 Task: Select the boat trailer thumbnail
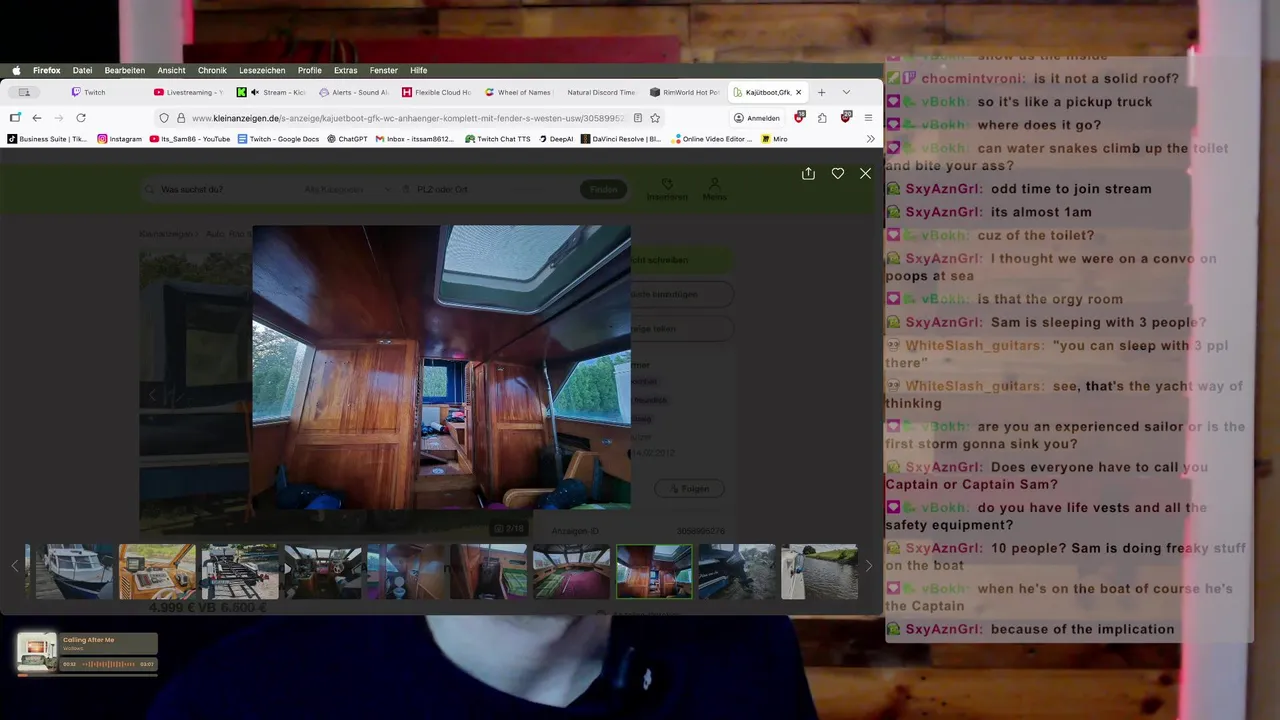[240, 572]
